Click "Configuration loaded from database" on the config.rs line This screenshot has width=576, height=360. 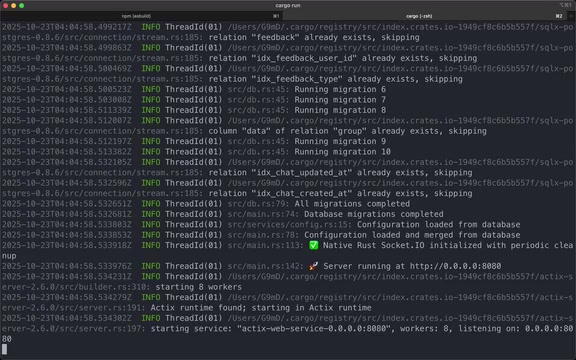pos(439,224)
